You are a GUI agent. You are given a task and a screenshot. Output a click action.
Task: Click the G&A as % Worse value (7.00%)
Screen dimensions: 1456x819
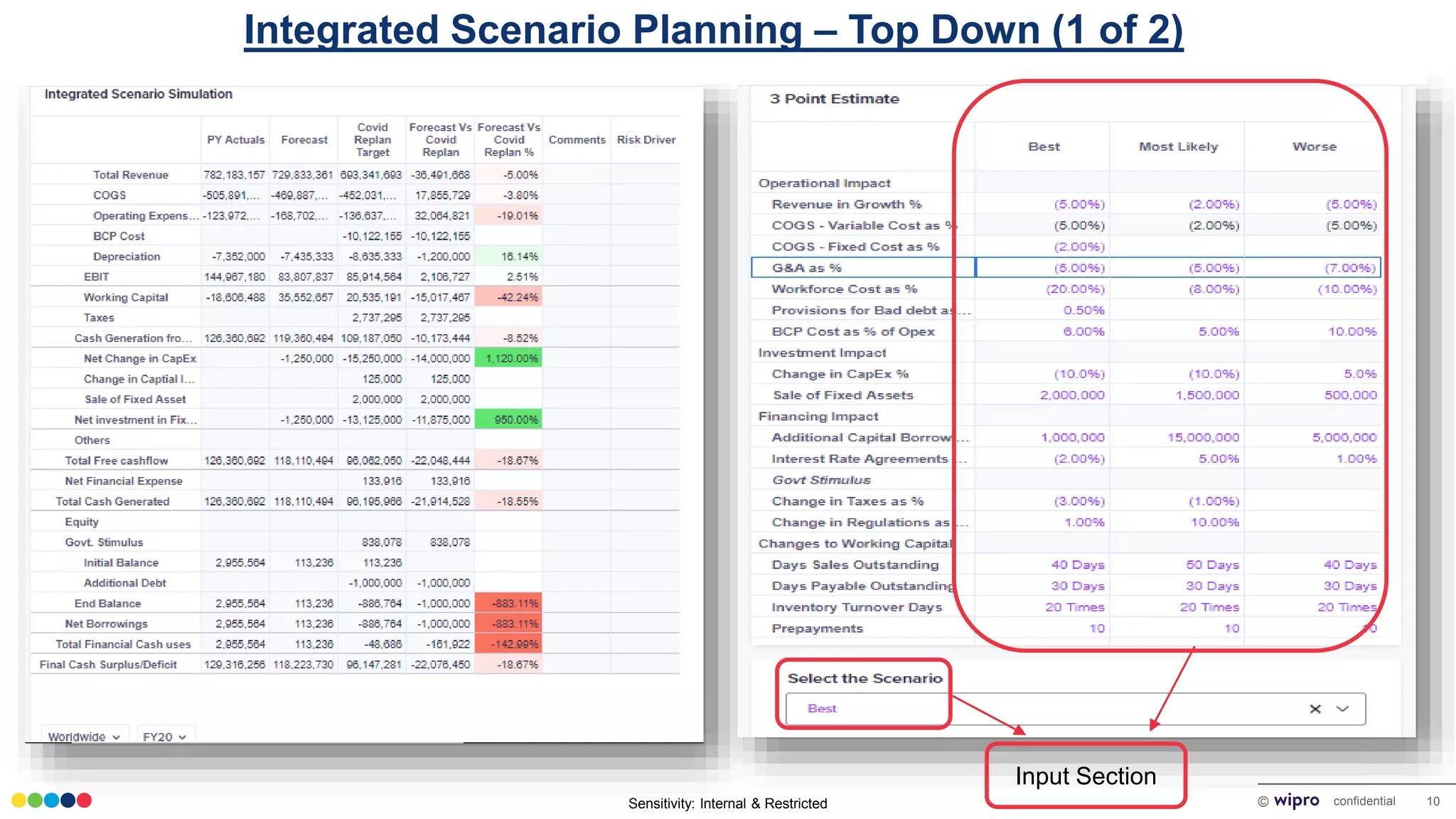click(1312, 268)
